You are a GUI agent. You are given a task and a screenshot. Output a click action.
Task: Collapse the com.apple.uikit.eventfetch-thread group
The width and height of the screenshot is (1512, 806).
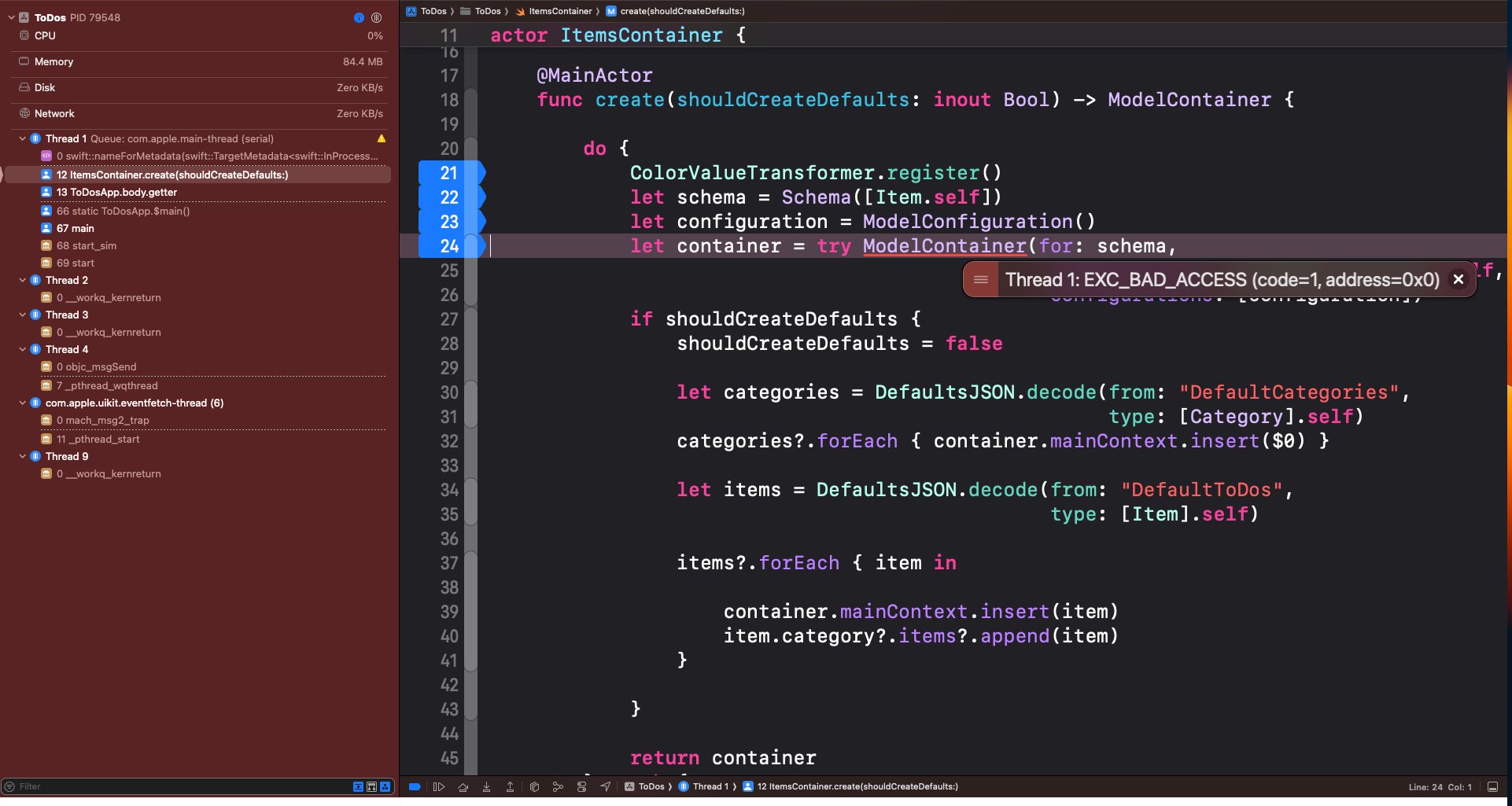tap(23, 403)
